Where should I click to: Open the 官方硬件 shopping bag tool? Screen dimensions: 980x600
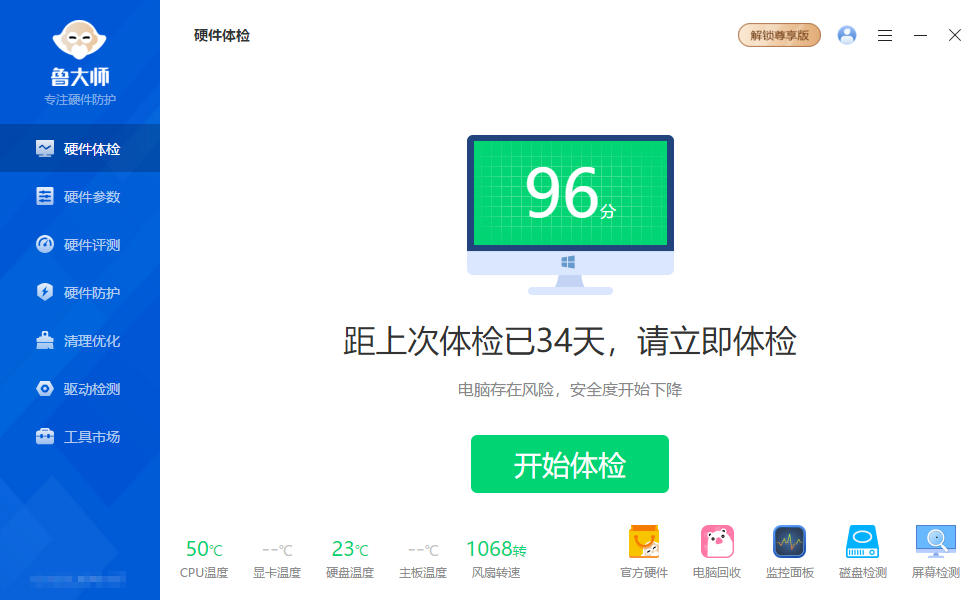[644, 552]
